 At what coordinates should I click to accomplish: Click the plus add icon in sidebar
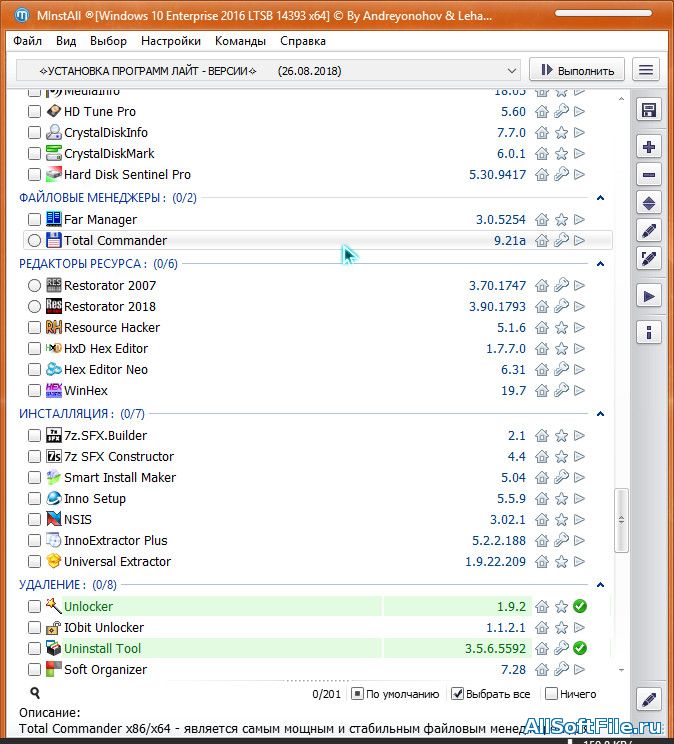click(648, 147)
